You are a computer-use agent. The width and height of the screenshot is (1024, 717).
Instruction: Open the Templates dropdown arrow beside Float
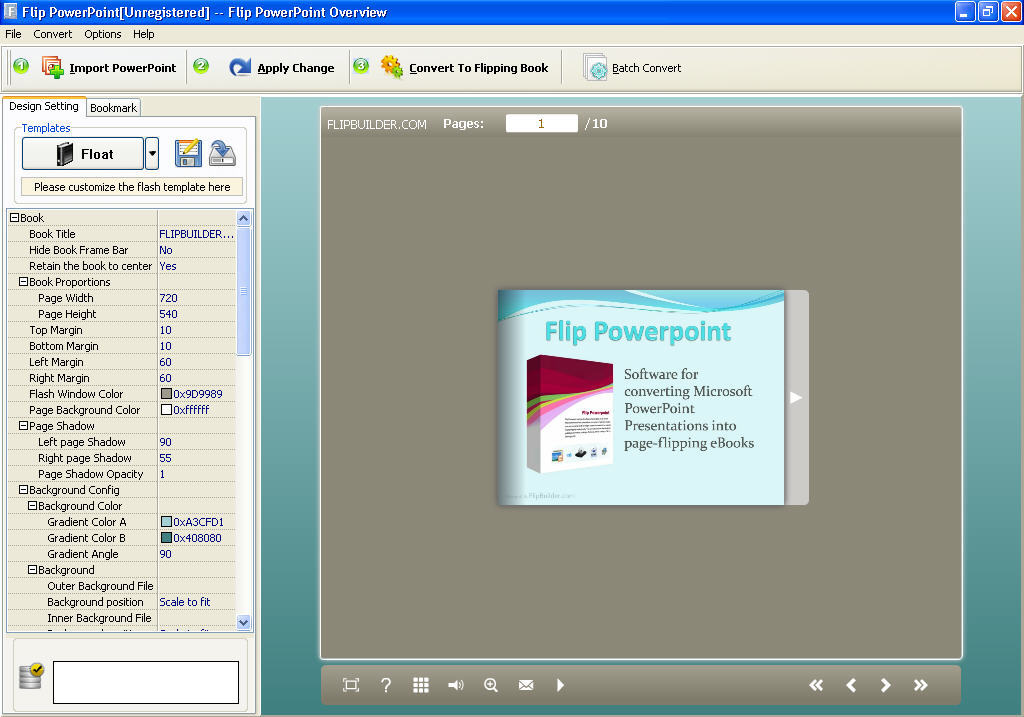pos(152,153)
